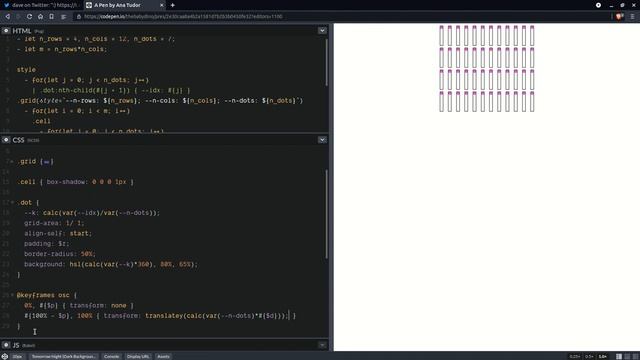Click the .cell box-shadow CSS line
Screen dimensions: 640x360
[x=75, y=182]
